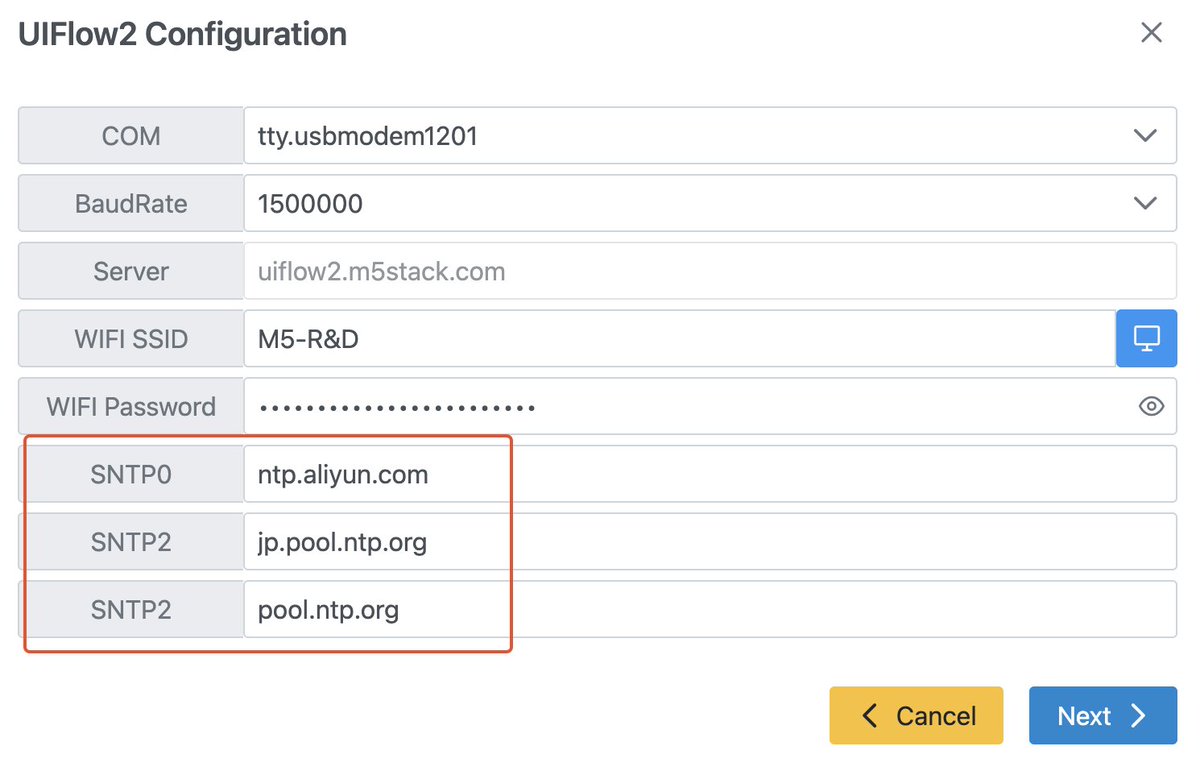
Task: Reveal the WIFI Password with the eye icon
Action: (1150, 406)
